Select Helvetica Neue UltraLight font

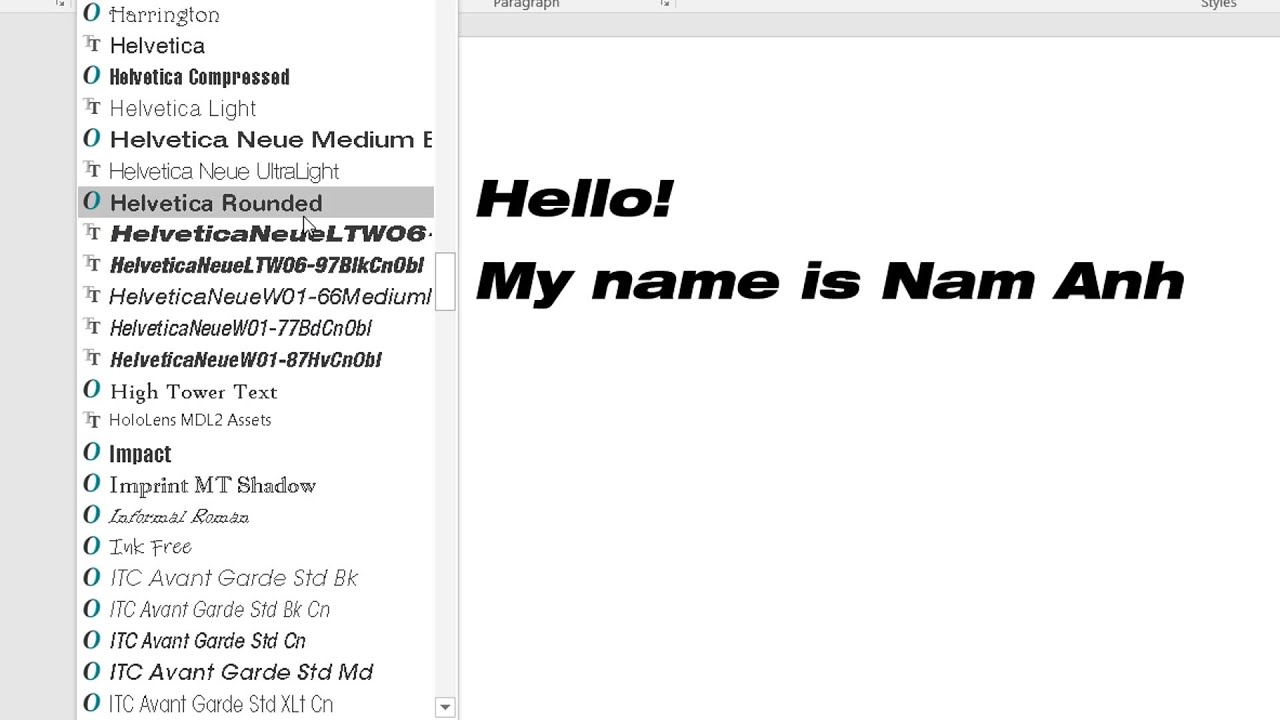coord(256,171)
